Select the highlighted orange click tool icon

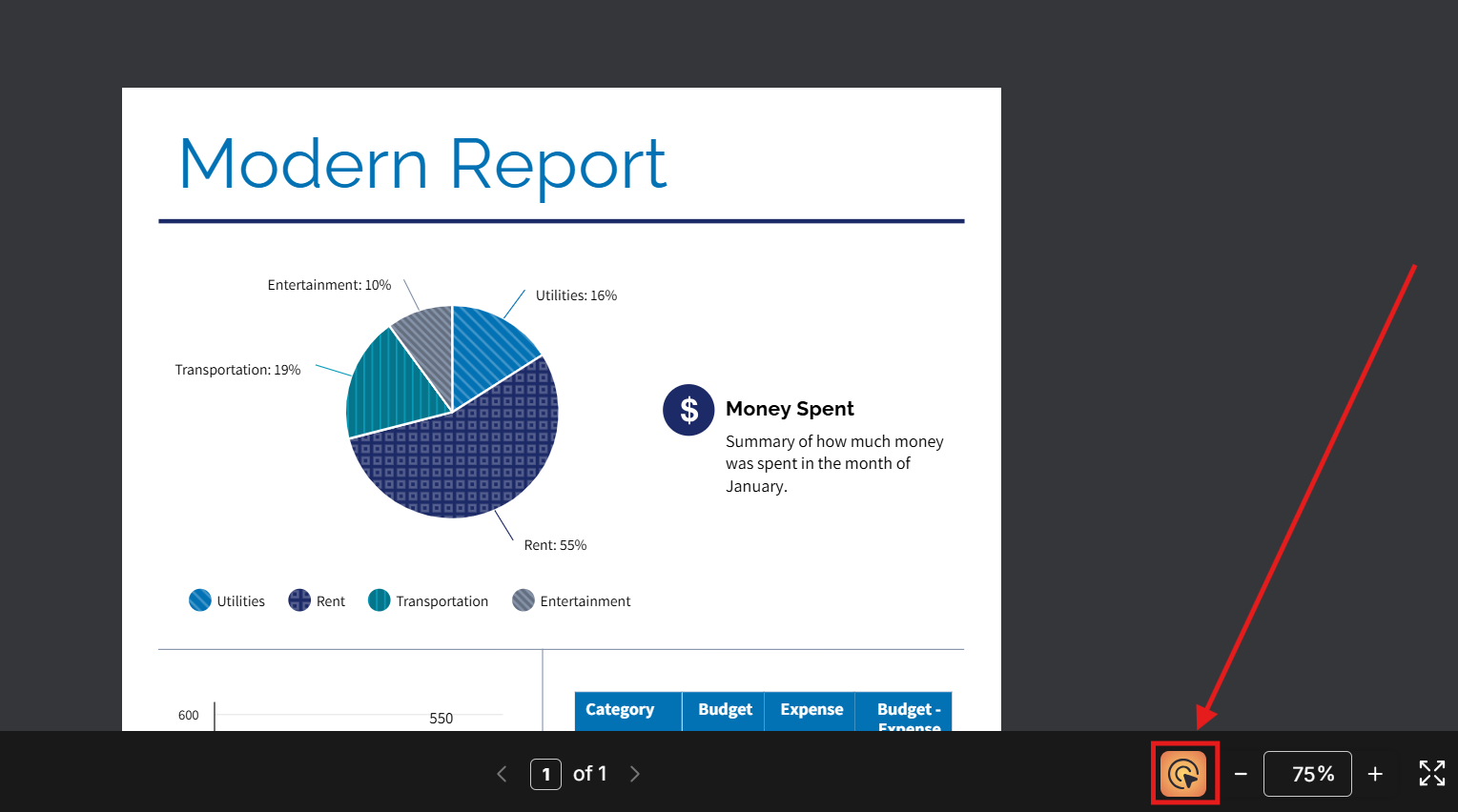[x=1184, y=774]
